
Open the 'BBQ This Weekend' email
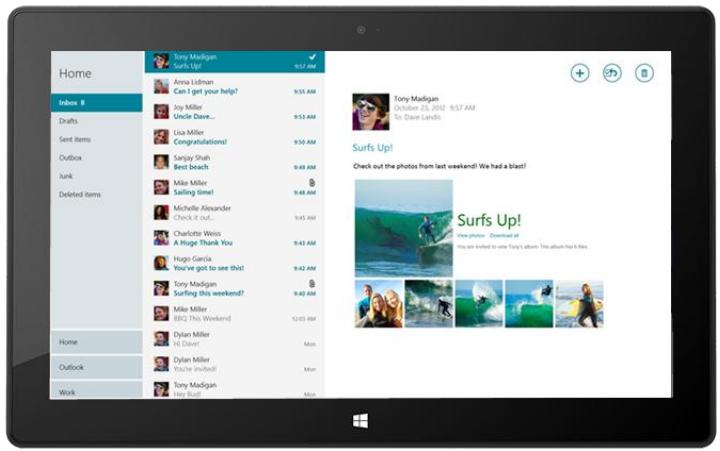coord(235,314)
